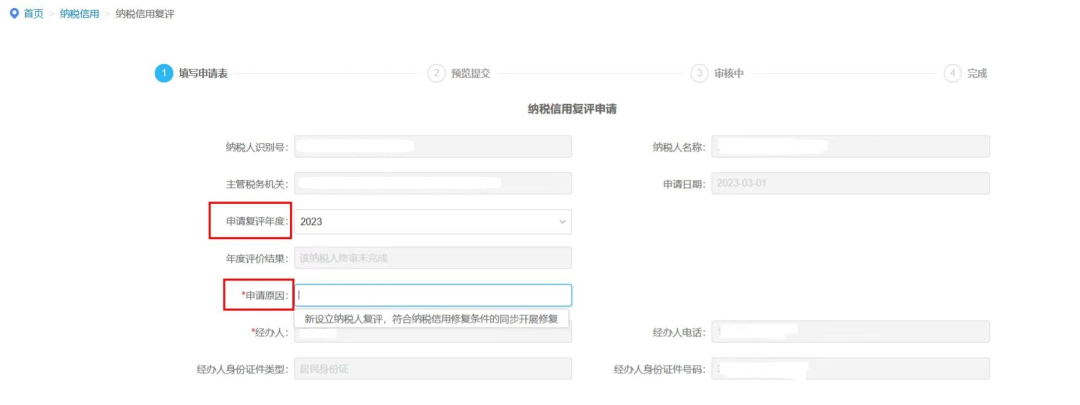Open the 申请复评年度 dropdown showing 2023
Viewport: 1080px width, 405px height.
(x=433, y=222)
